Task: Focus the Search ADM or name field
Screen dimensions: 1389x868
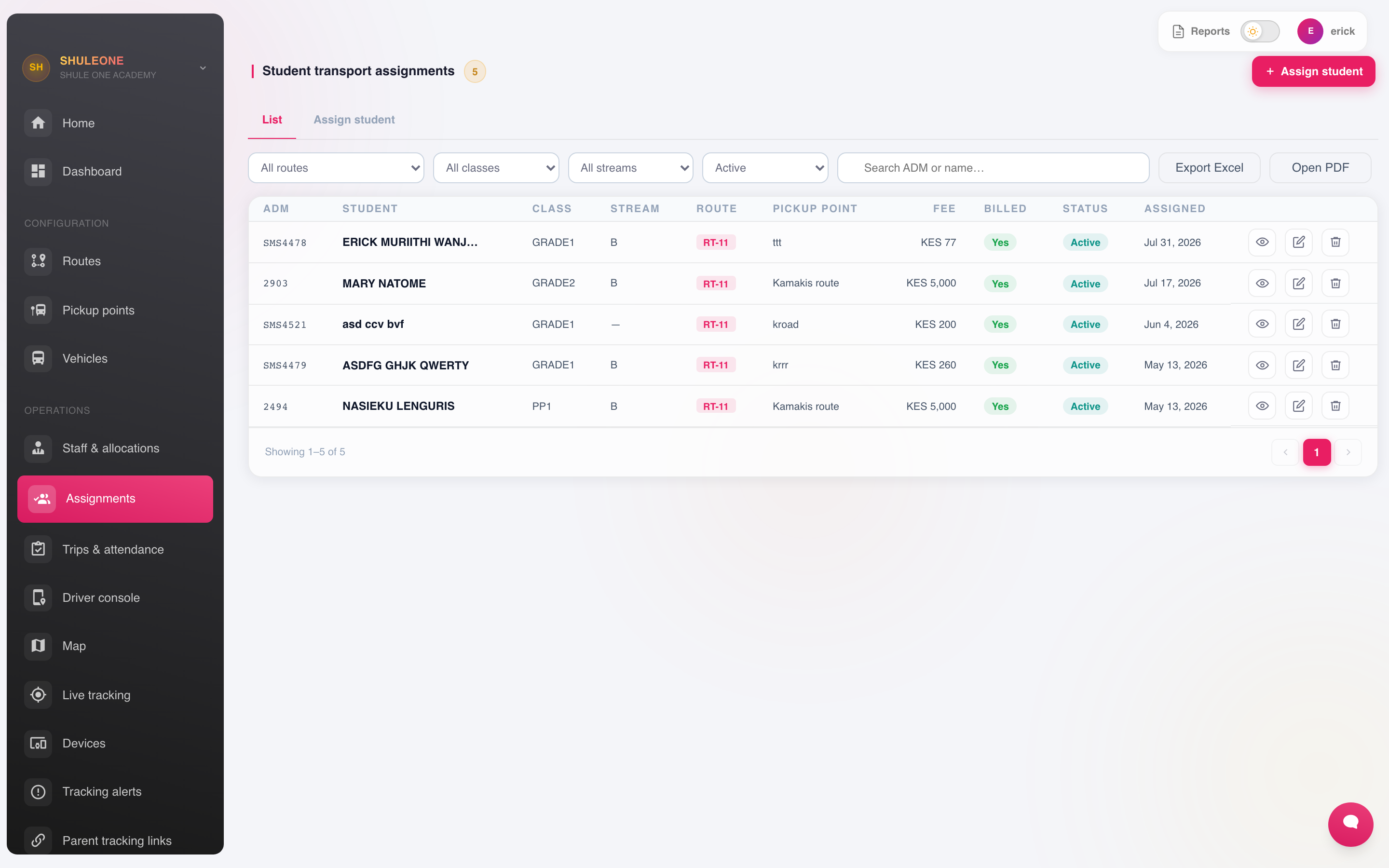Action: (993, 168)
